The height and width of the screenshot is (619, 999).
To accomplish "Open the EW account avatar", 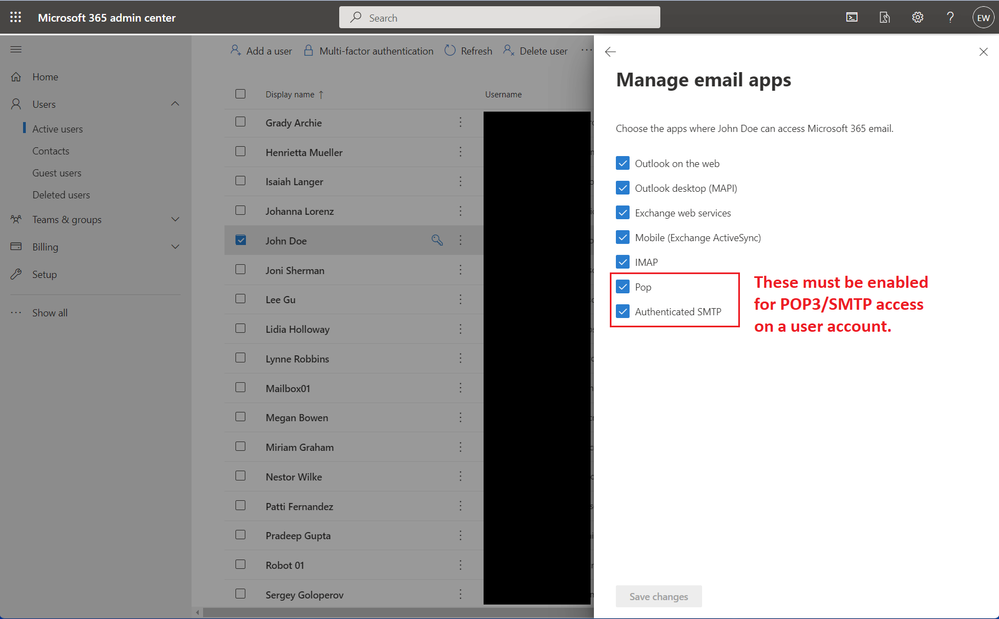I will click(x=983, y=18).
